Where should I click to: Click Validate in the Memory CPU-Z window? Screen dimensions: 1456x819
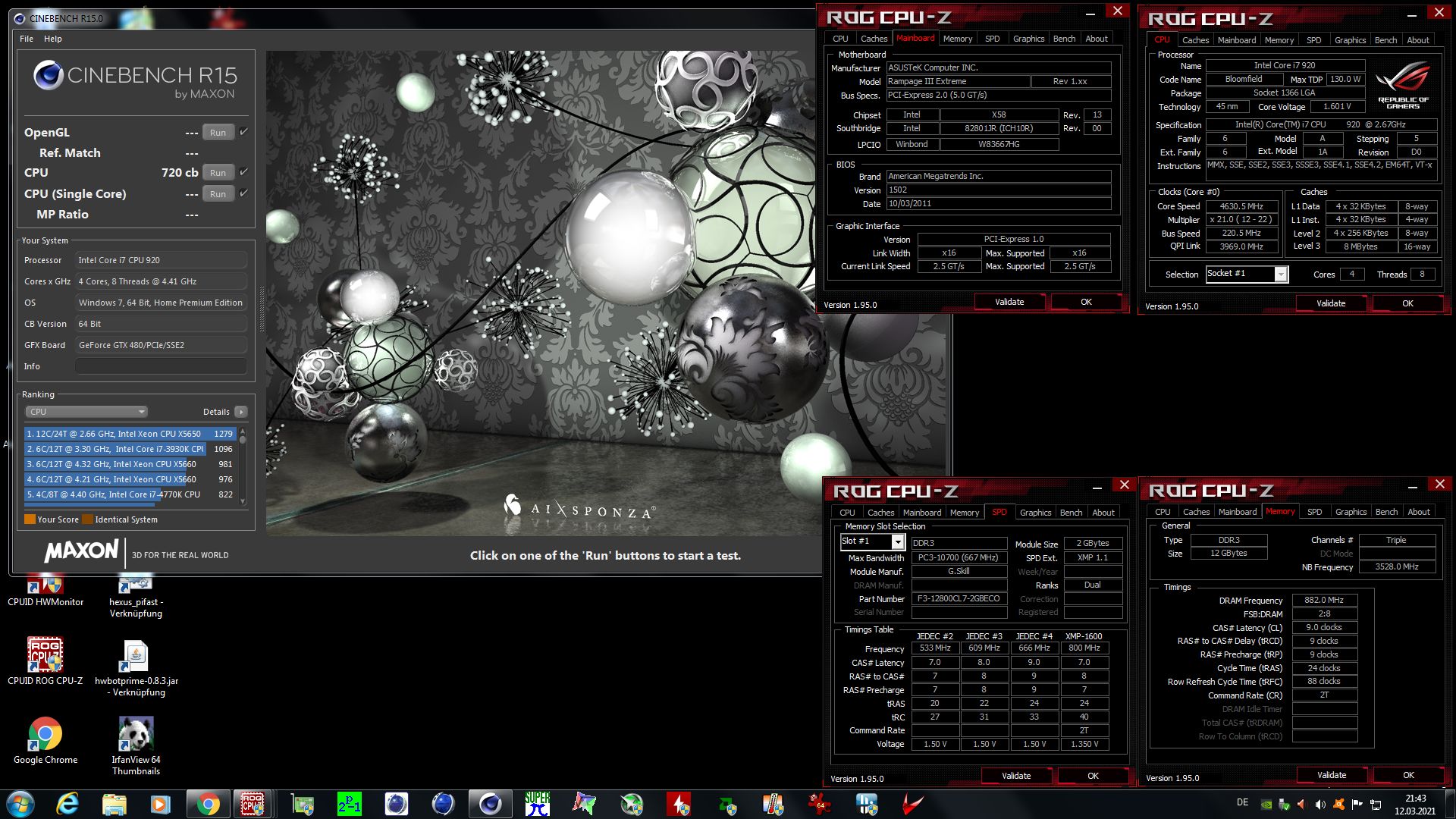[x=1332, y=775]
